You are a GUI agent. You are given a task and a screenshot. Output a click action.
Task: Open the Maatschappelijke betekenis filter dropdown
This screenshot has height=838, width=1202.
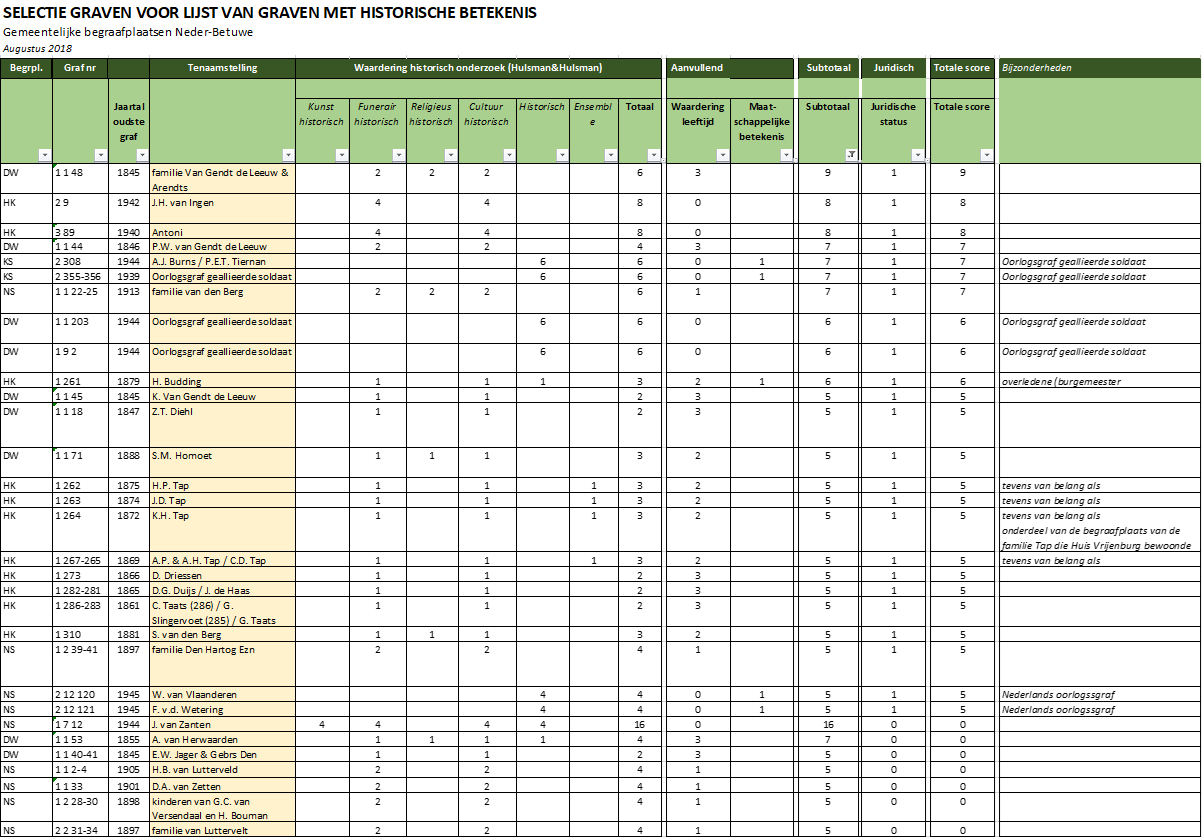pos(786,155)
